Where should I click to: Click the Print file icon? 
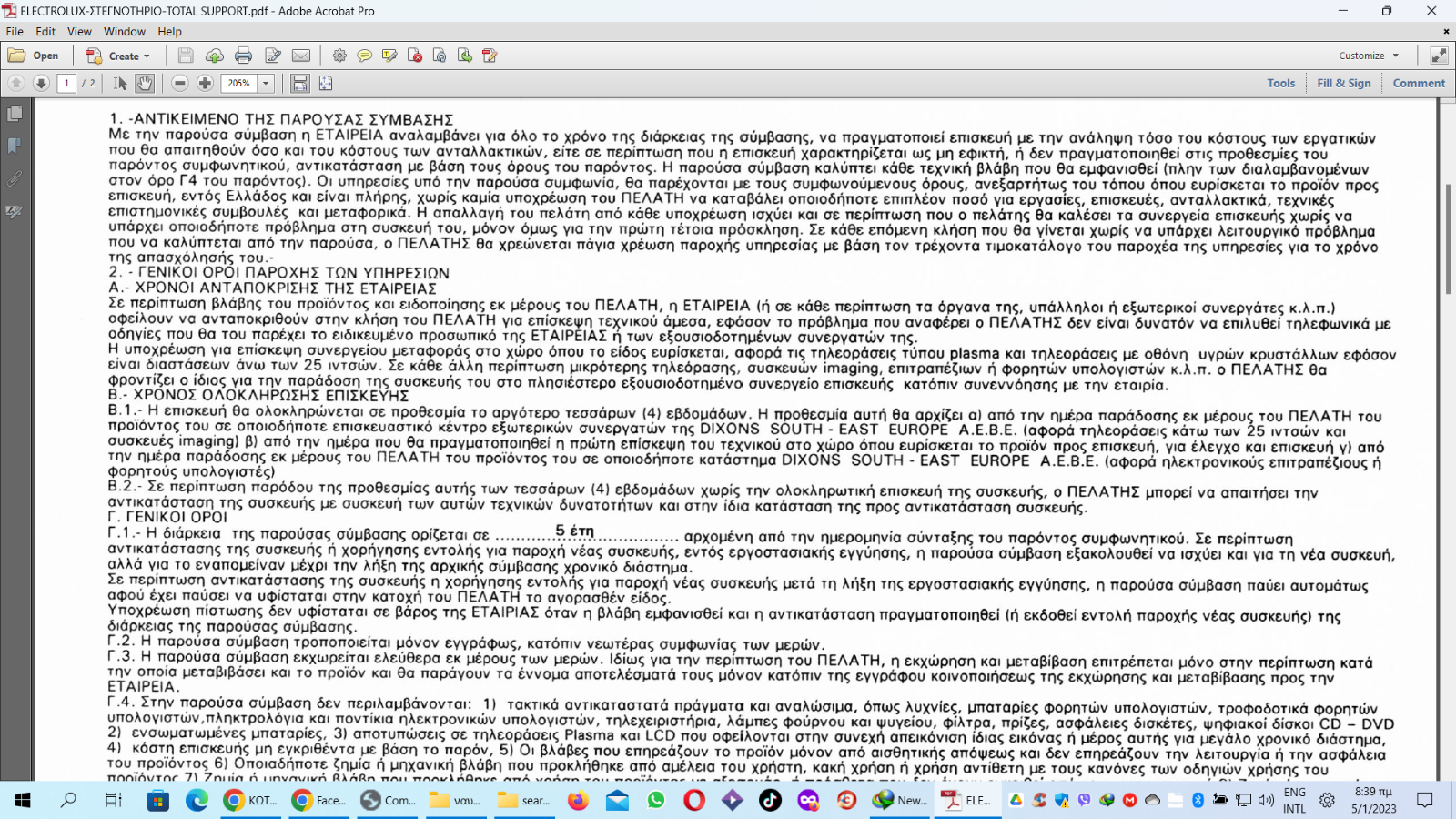[x=243, y=56]
